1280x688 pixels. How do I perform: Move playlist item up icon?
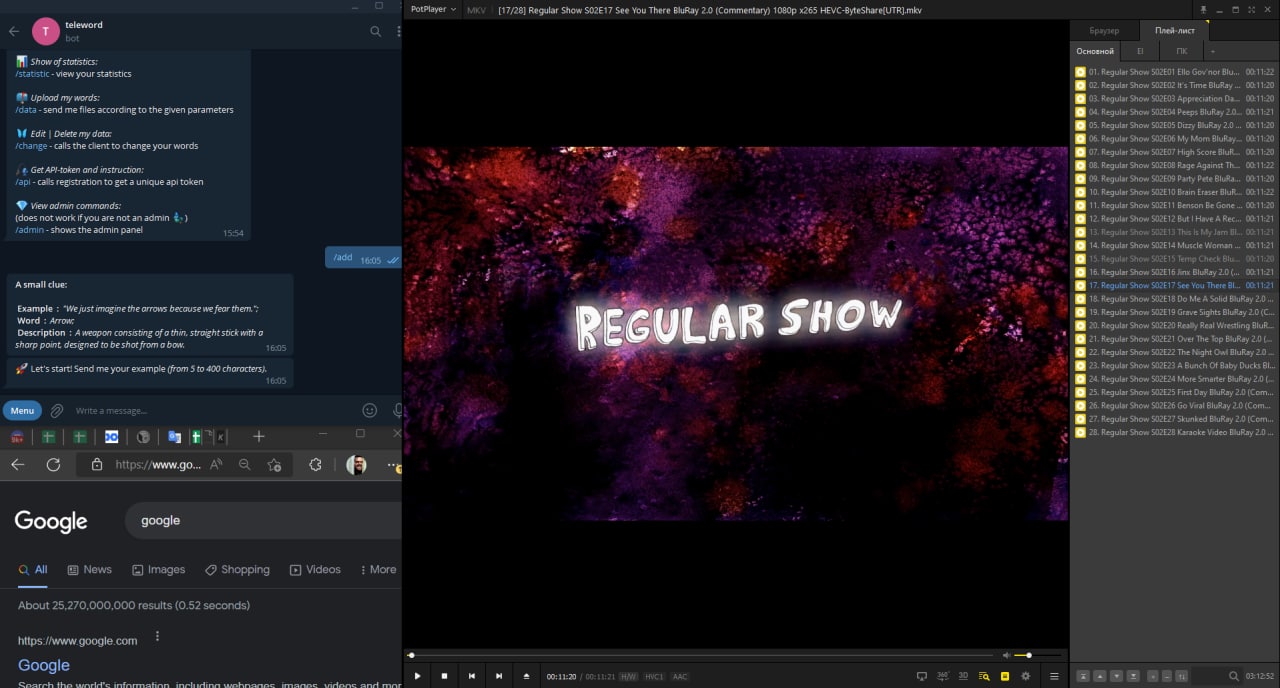1100,676
